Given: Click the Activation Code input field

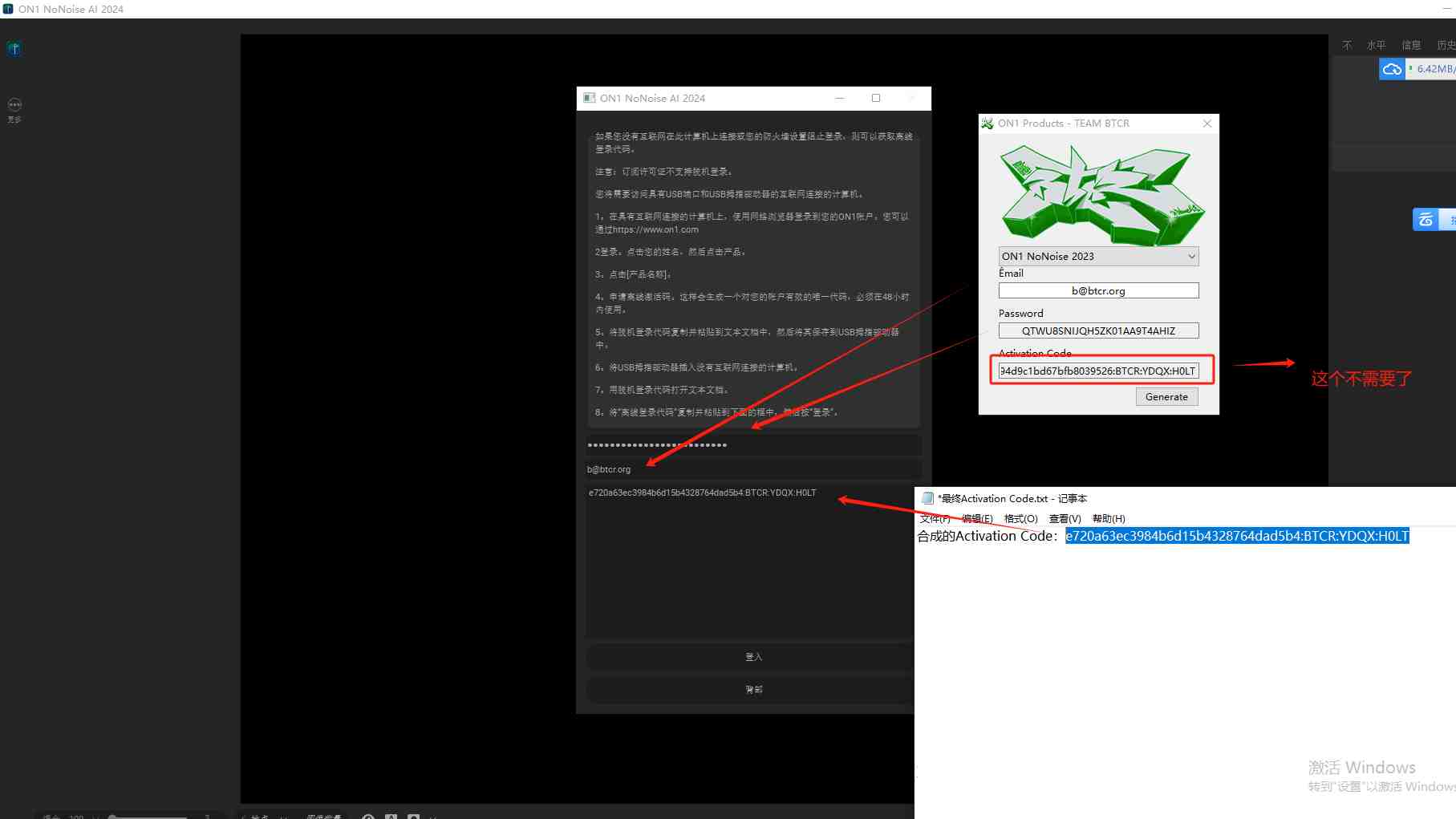Looking at the screenshot, I should click(x=1098, y=370).
